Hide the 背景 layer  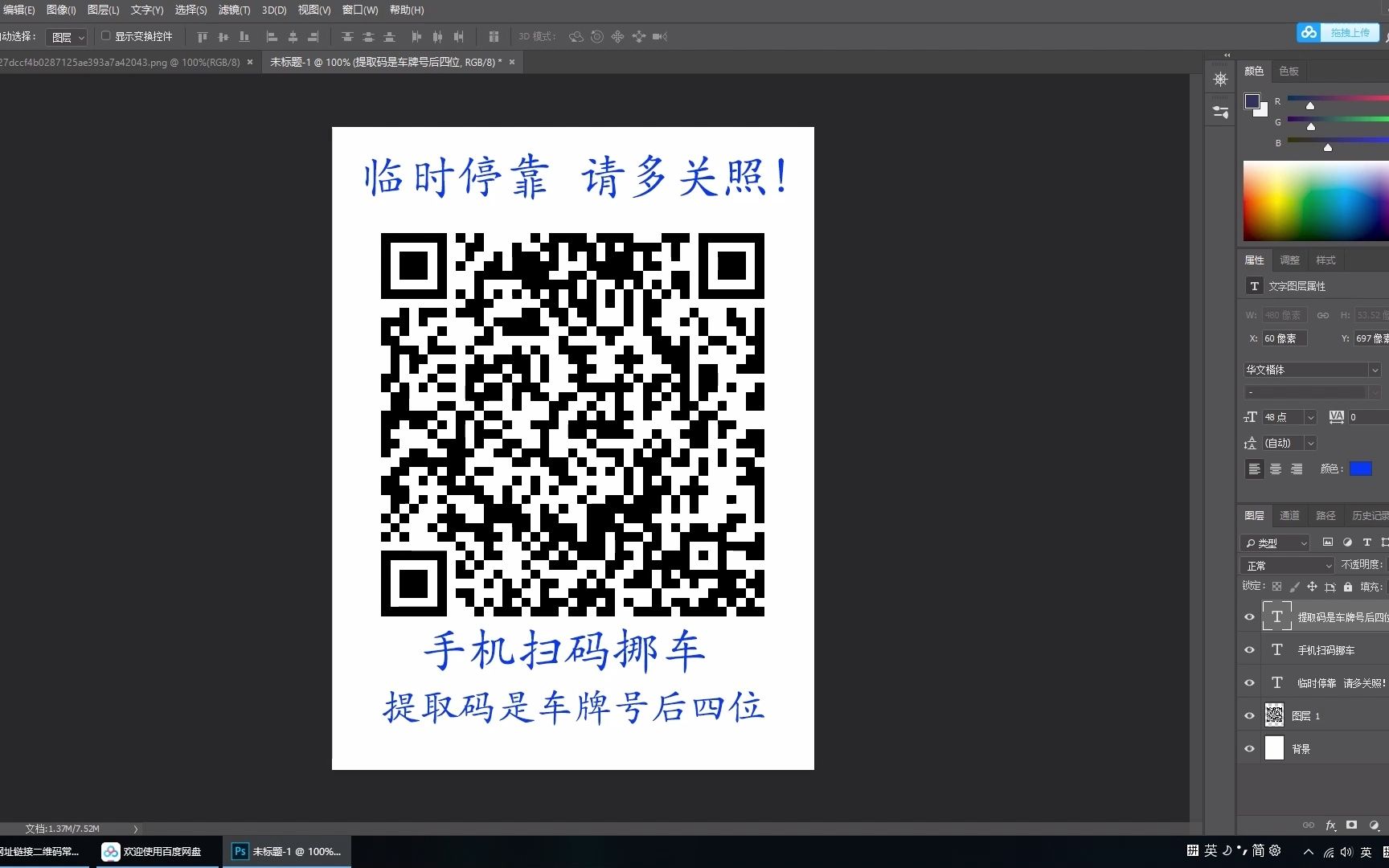click(x=1249, y=749)
